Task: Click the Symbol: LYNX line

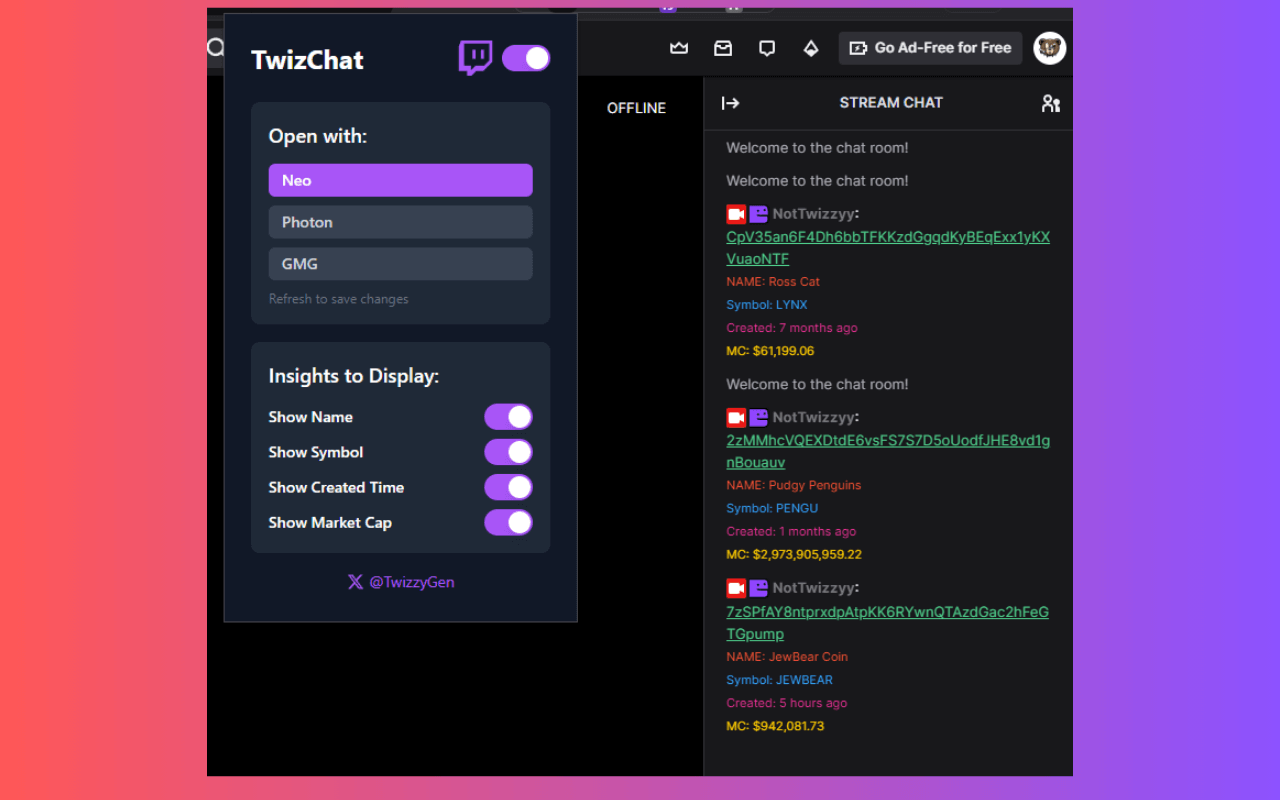Action: 767,305
